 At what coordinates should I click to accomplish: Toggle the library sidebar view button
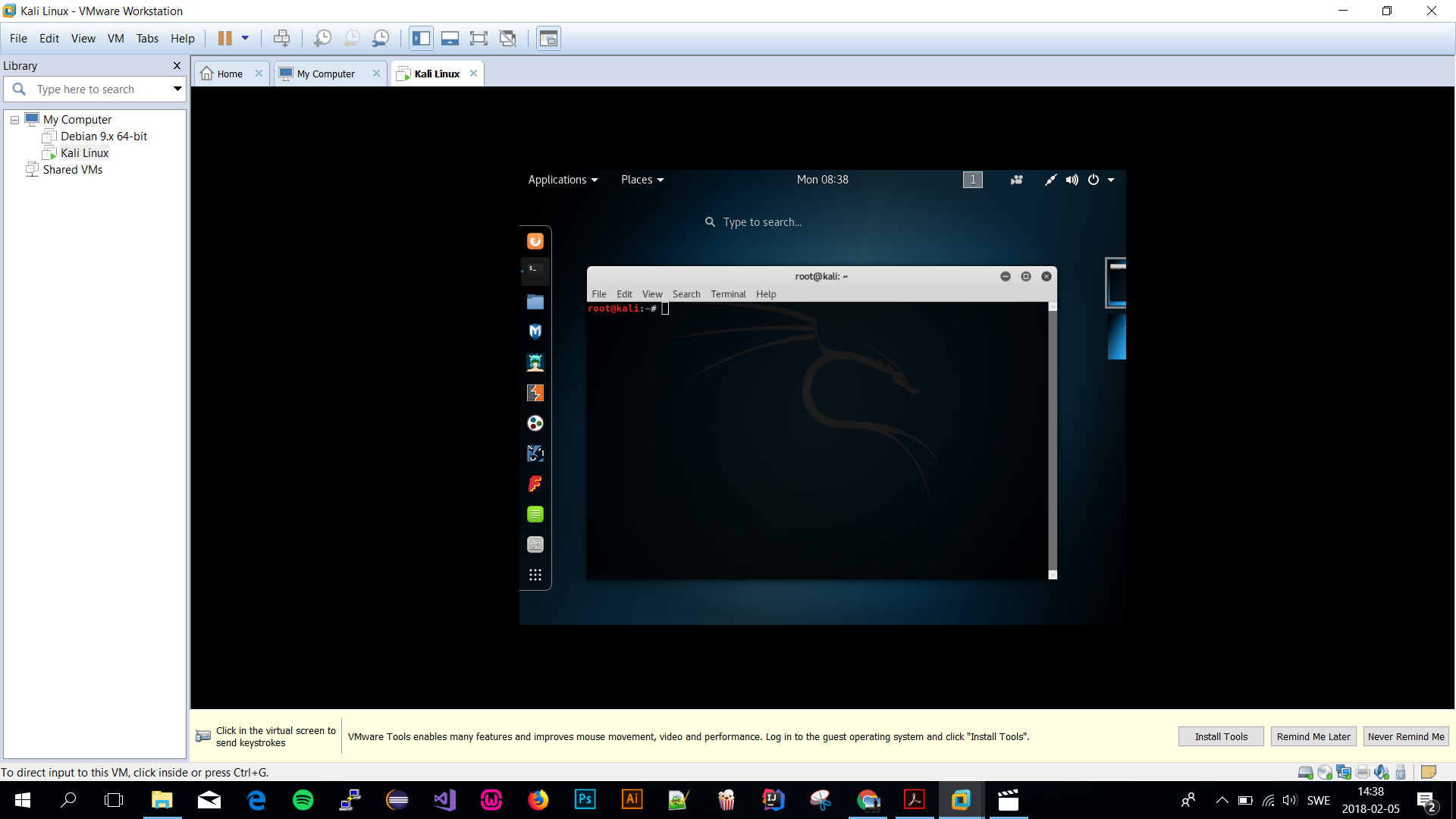click(421, 39)
